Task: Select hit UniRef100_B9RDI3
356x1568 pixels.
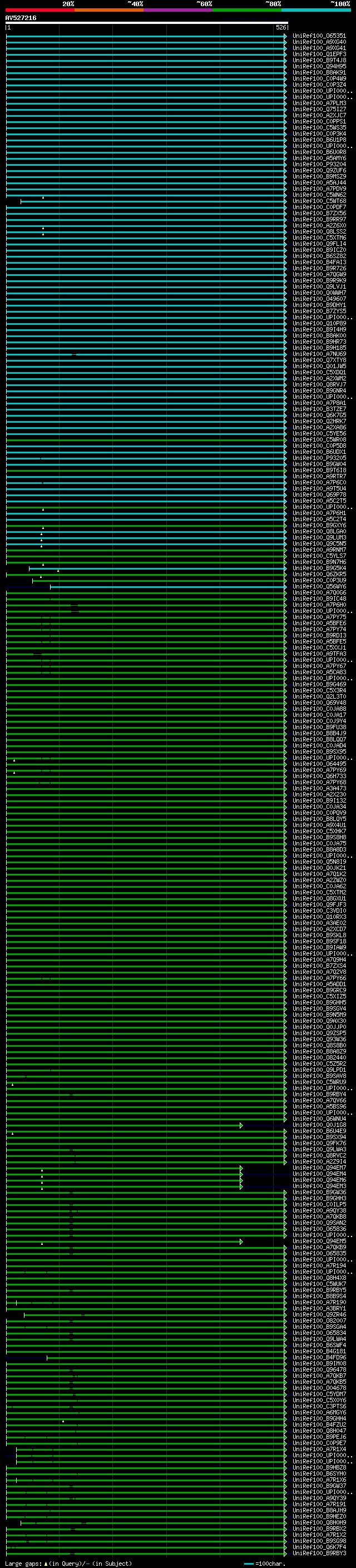Action: click(319, 635)
